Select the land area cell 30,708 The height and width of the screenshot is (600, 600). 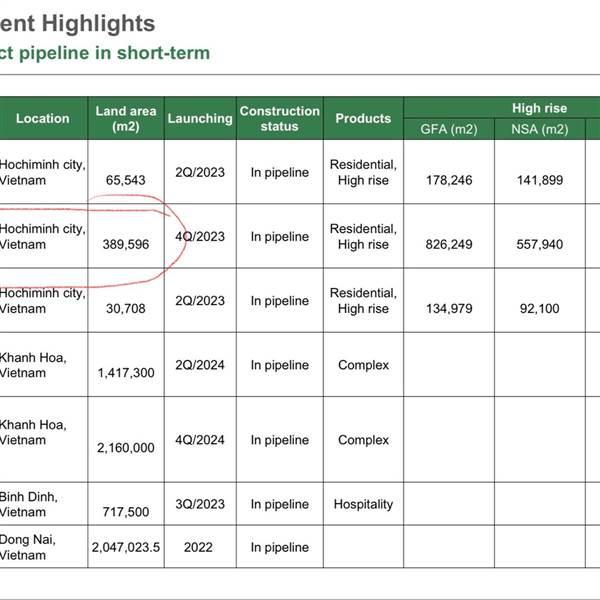click(126, 308)
